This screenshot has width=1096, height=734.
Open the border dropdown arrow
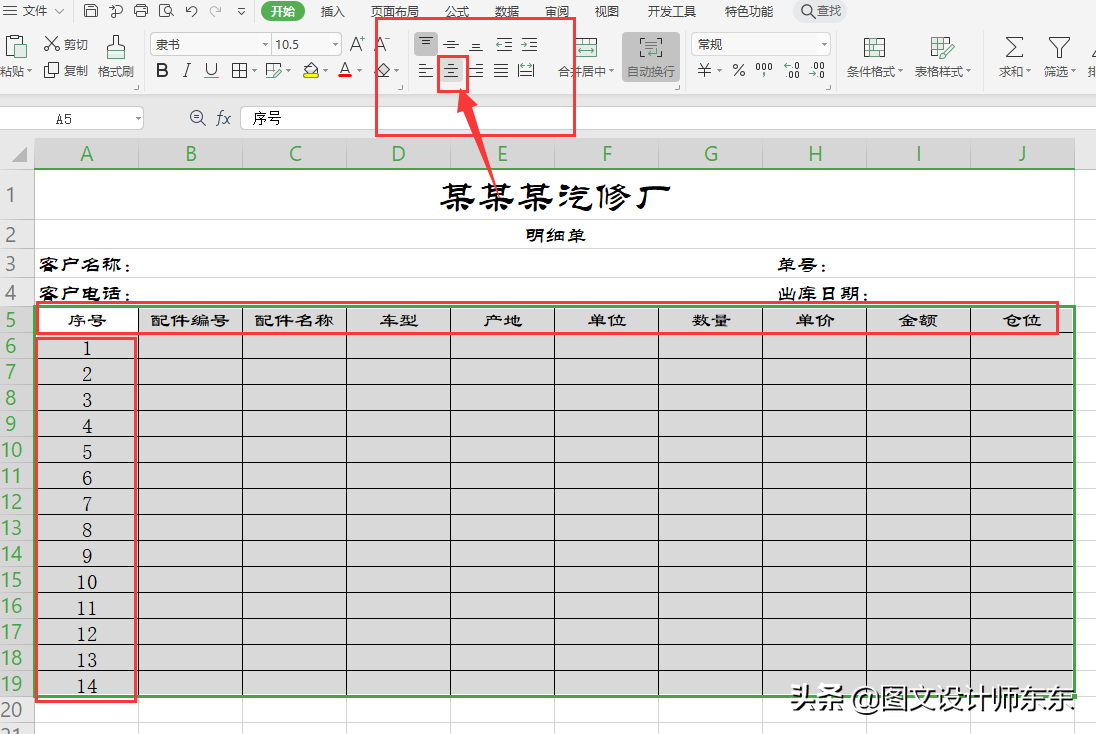tap(254, 71)
